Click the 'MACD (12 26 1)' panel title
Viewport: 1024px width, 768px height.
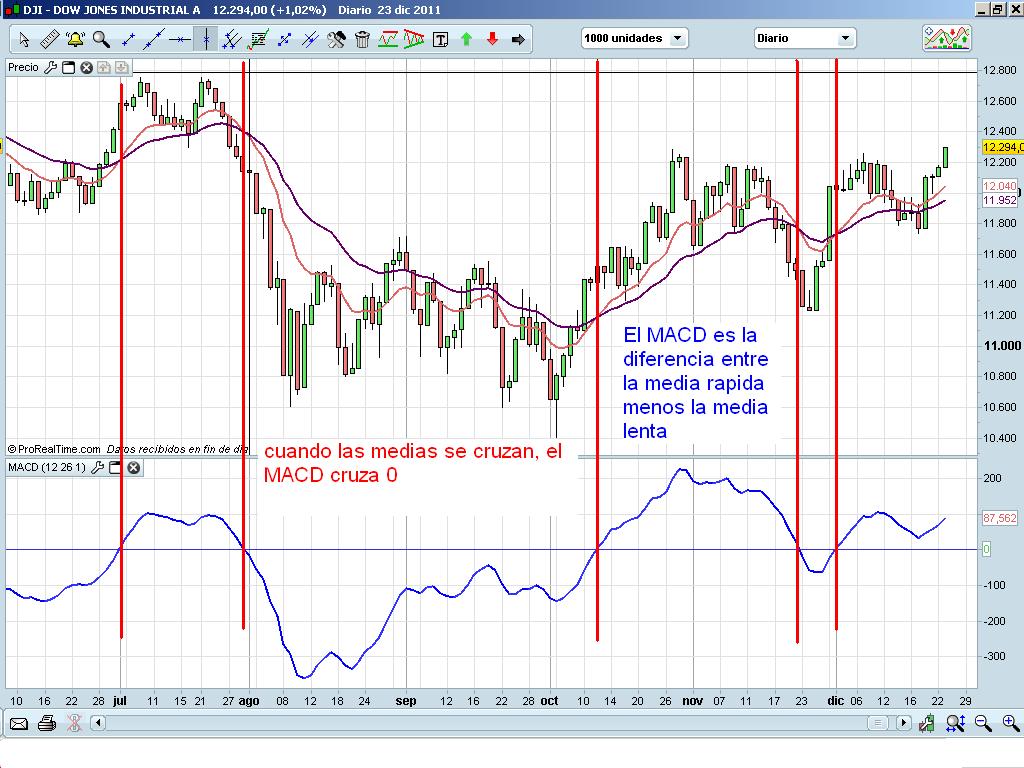(46, 468)
